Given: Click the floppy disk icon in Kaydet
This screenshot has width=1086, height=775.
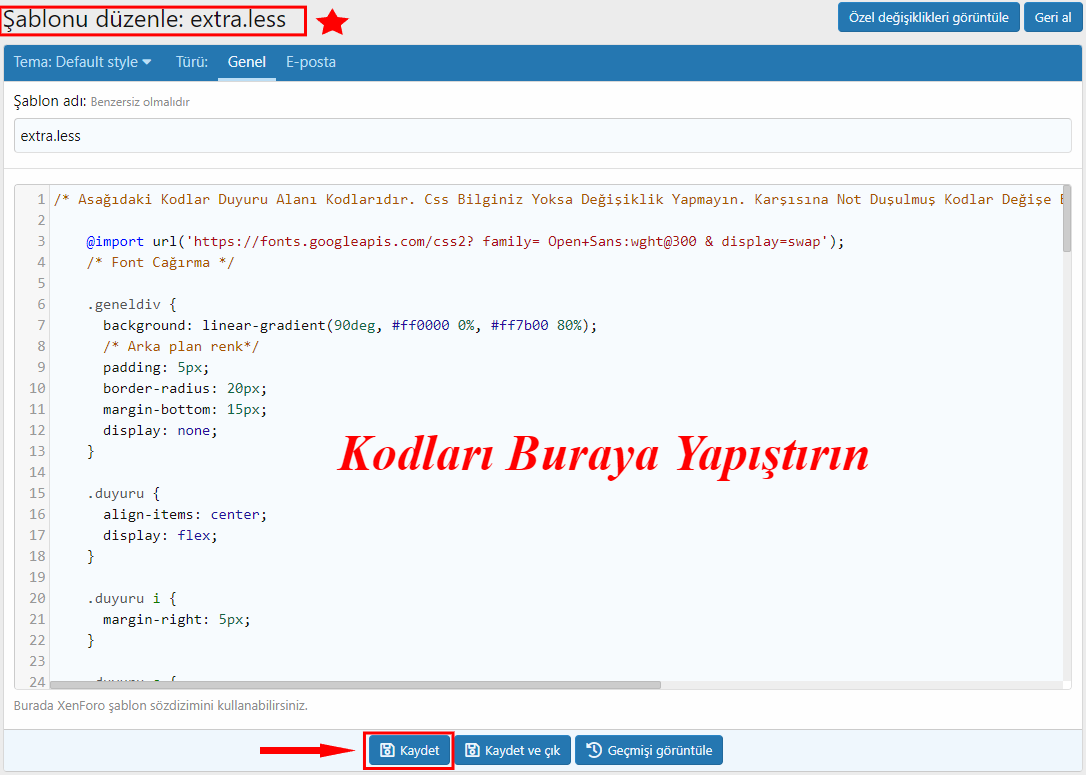Looking at the screenshot, I should pyautogui.click(x=386, y=750).
